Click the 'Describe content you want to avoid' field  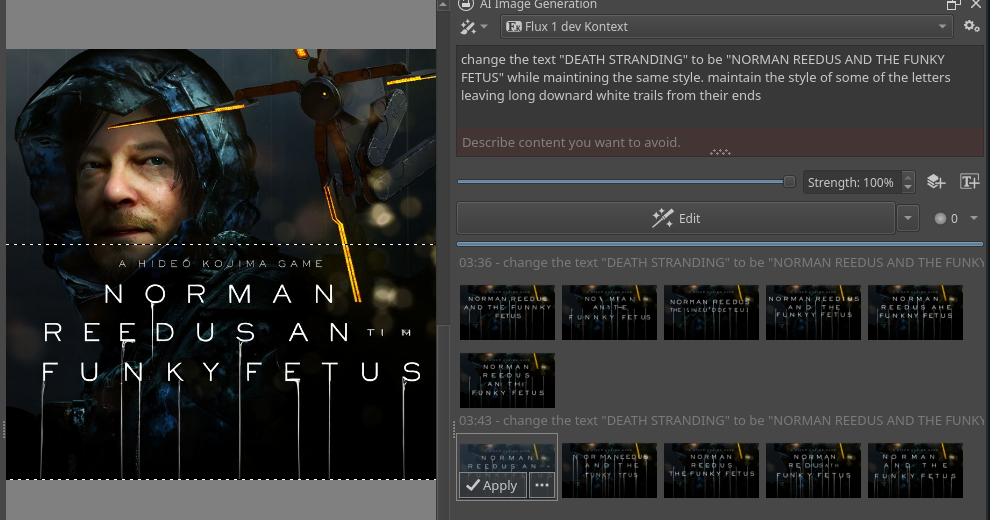point(720,143)
